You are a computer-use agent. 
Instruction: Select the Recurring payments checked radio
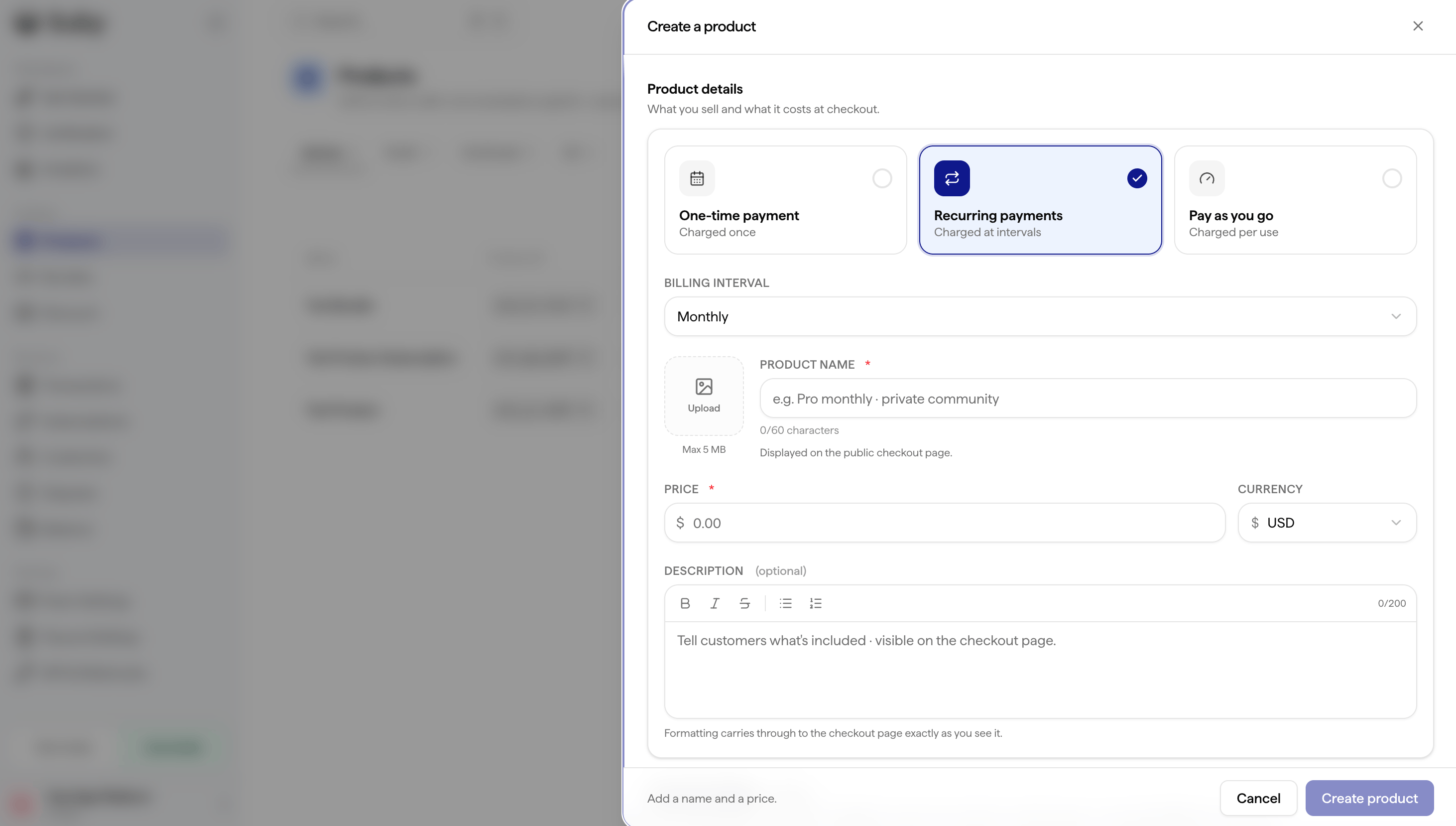tap(1137, 178)
